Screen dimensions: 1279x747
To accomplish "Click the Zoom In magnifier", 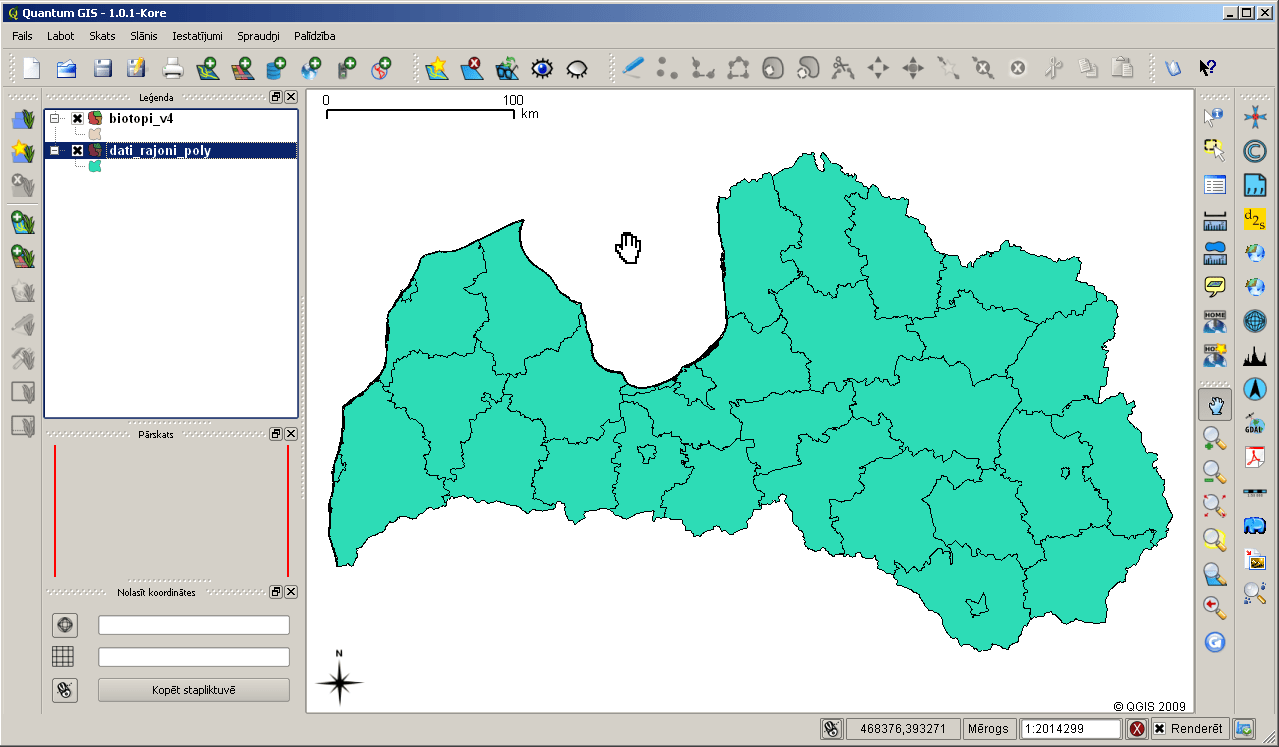I will (x=1214, y=438).
